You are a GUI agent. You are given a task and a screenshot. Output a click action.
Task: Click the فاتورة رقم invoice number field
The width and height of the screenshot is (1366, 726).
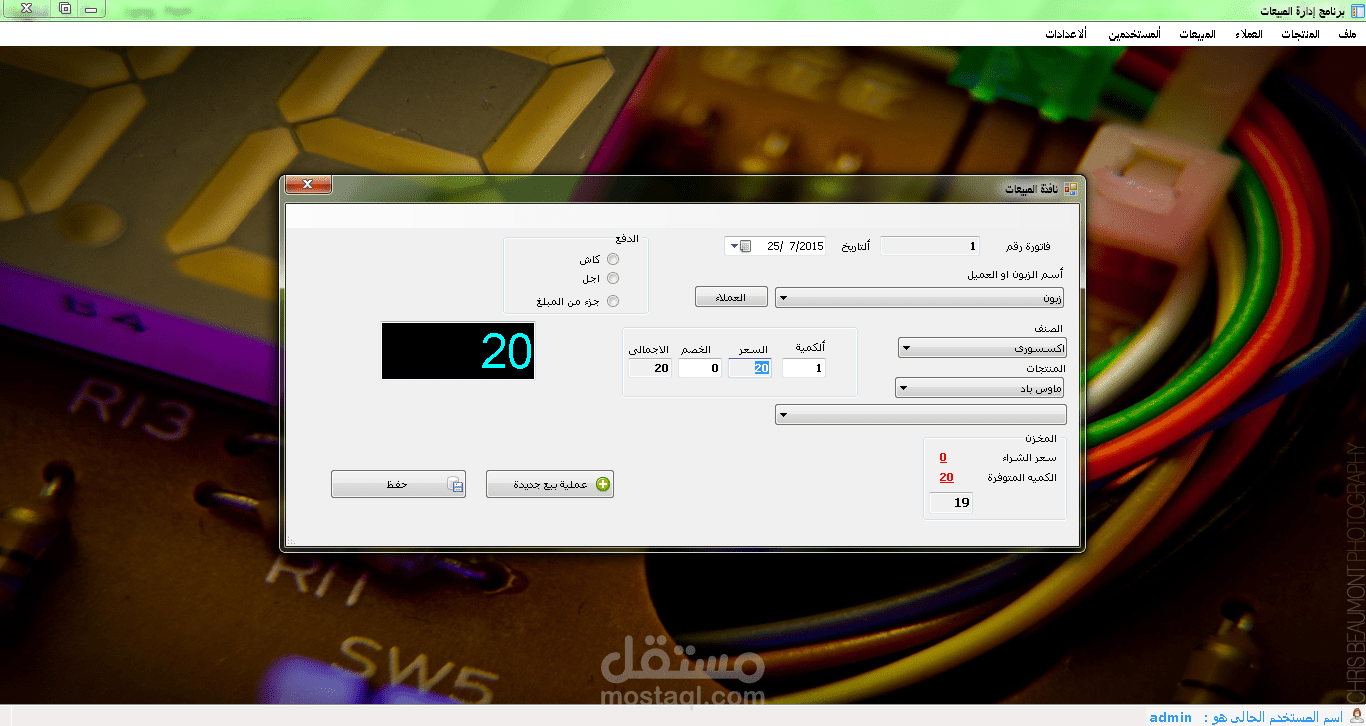coord(930,246)
